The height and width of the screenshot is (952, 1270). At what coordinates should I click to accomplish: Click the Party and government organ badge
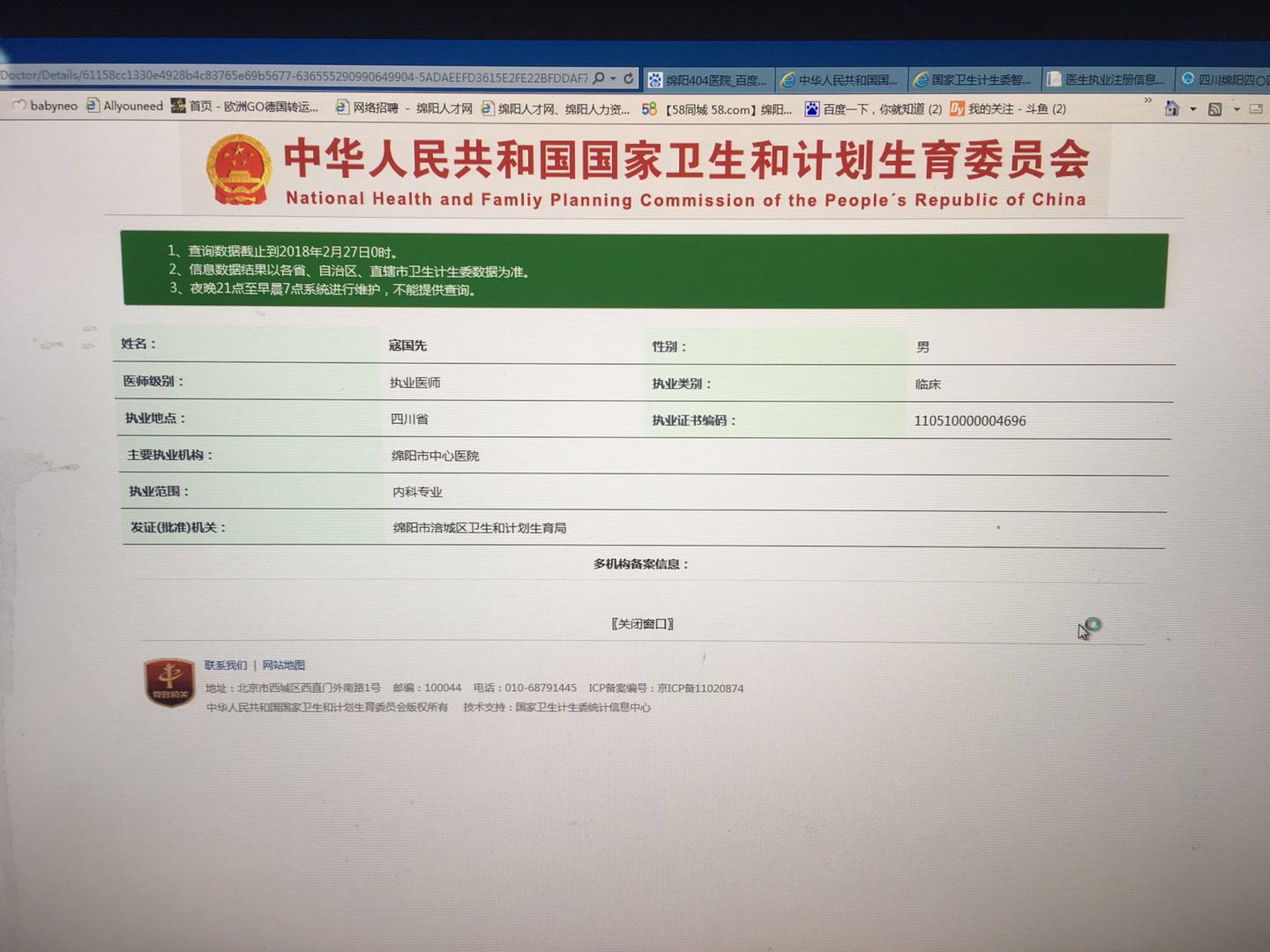(168, 681)
